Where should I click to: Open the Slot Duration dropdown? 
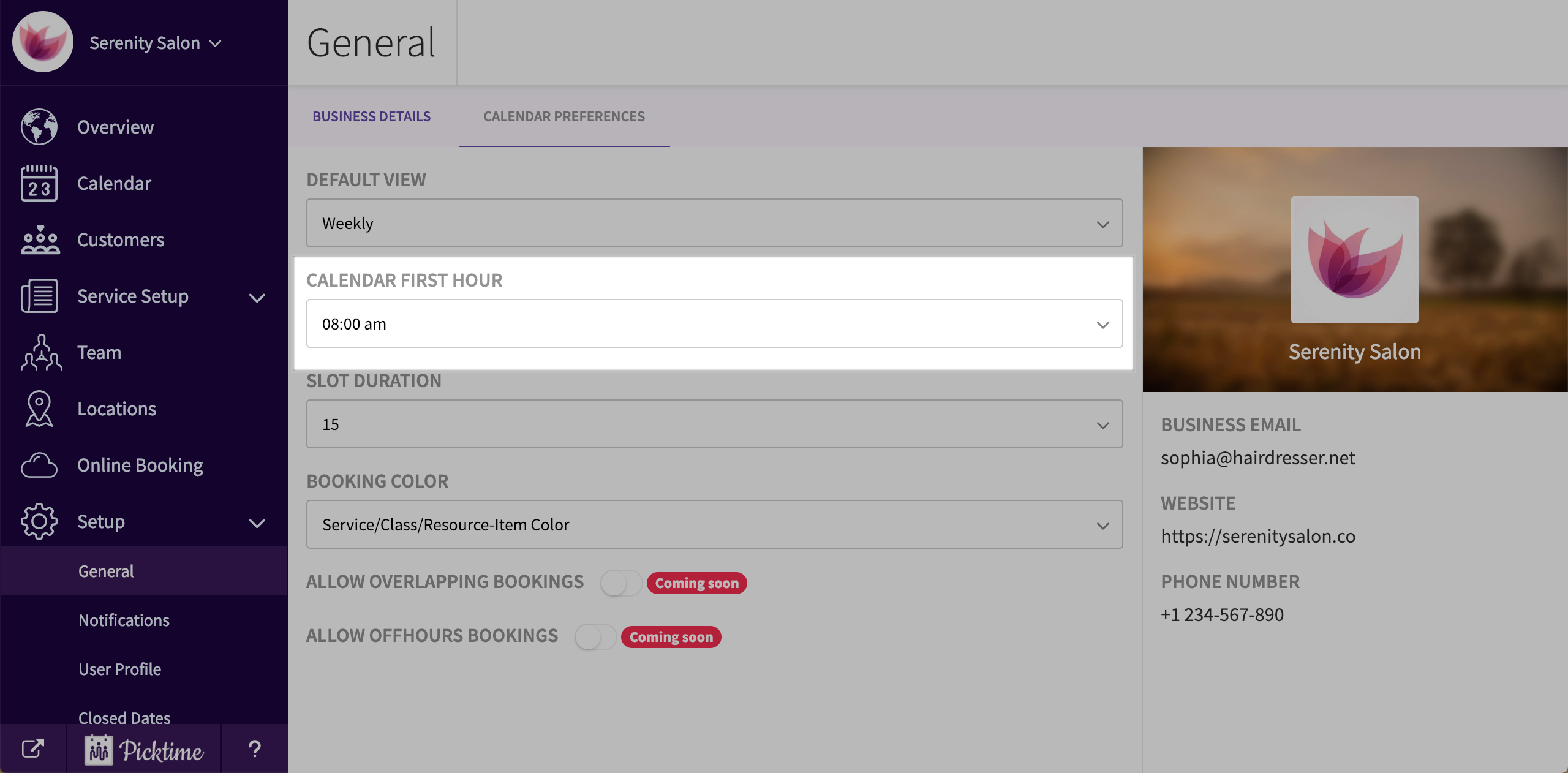click(x=714, y=424)
